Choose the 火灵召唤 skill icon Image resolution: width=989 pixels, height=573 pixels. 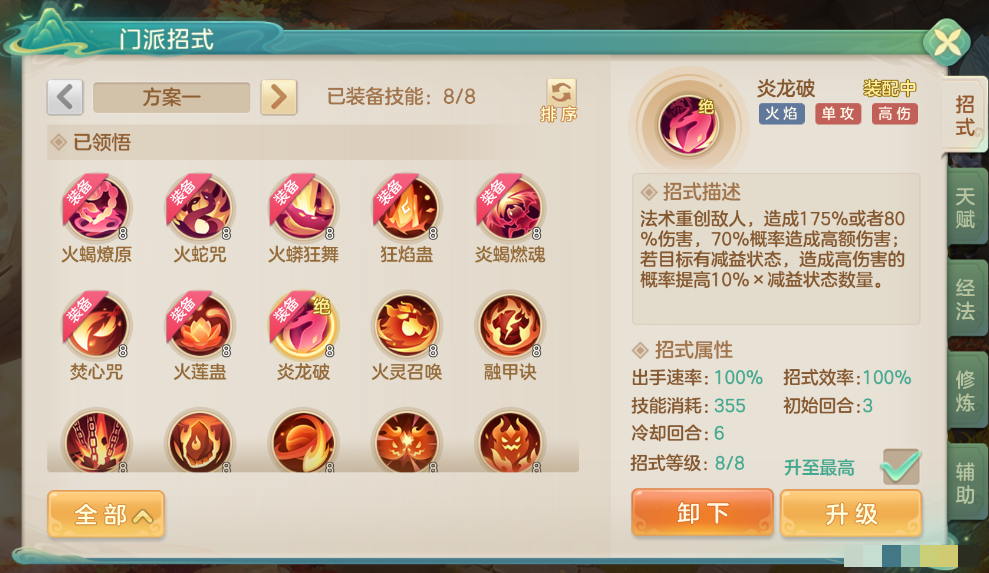point(407,326)
